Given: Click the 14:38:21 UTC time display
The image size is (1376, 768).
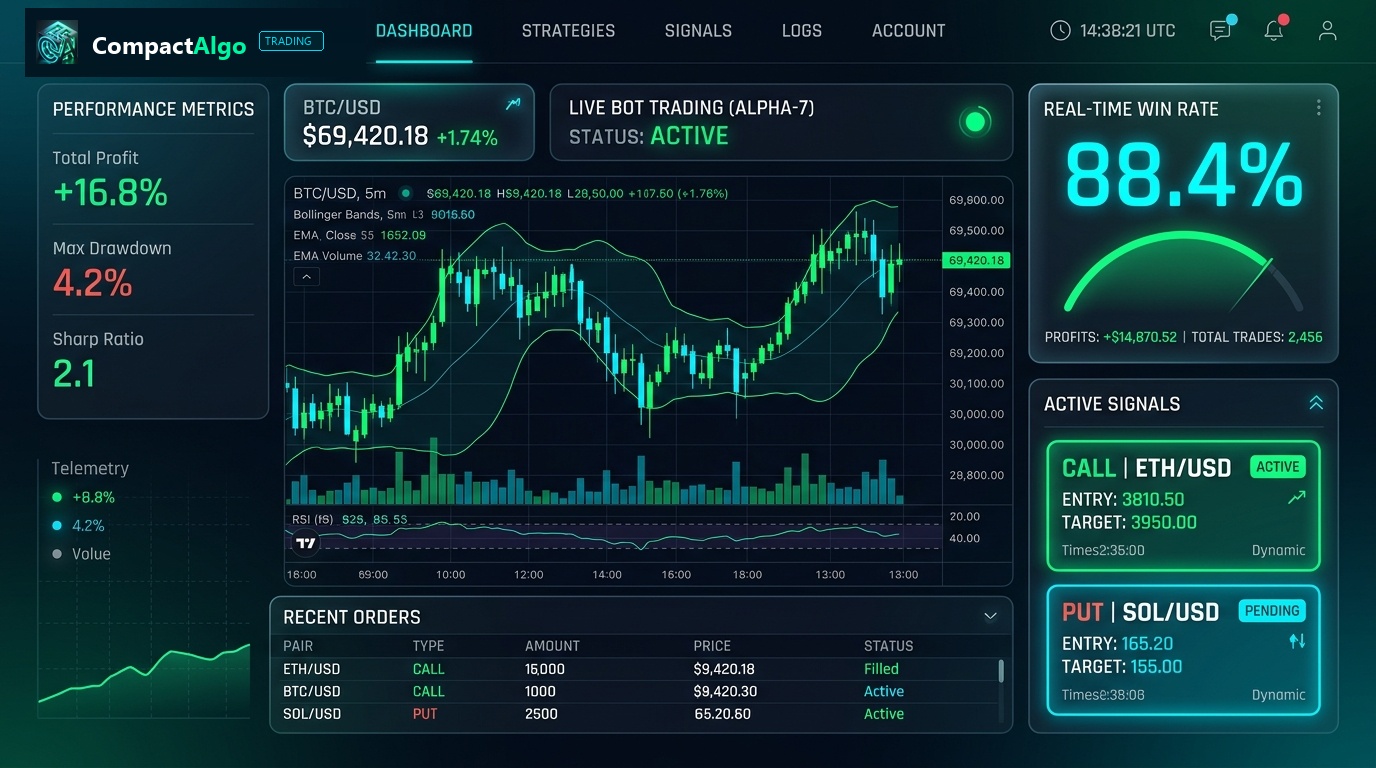Looking at the screenshot, I should tap(1128, 31).
